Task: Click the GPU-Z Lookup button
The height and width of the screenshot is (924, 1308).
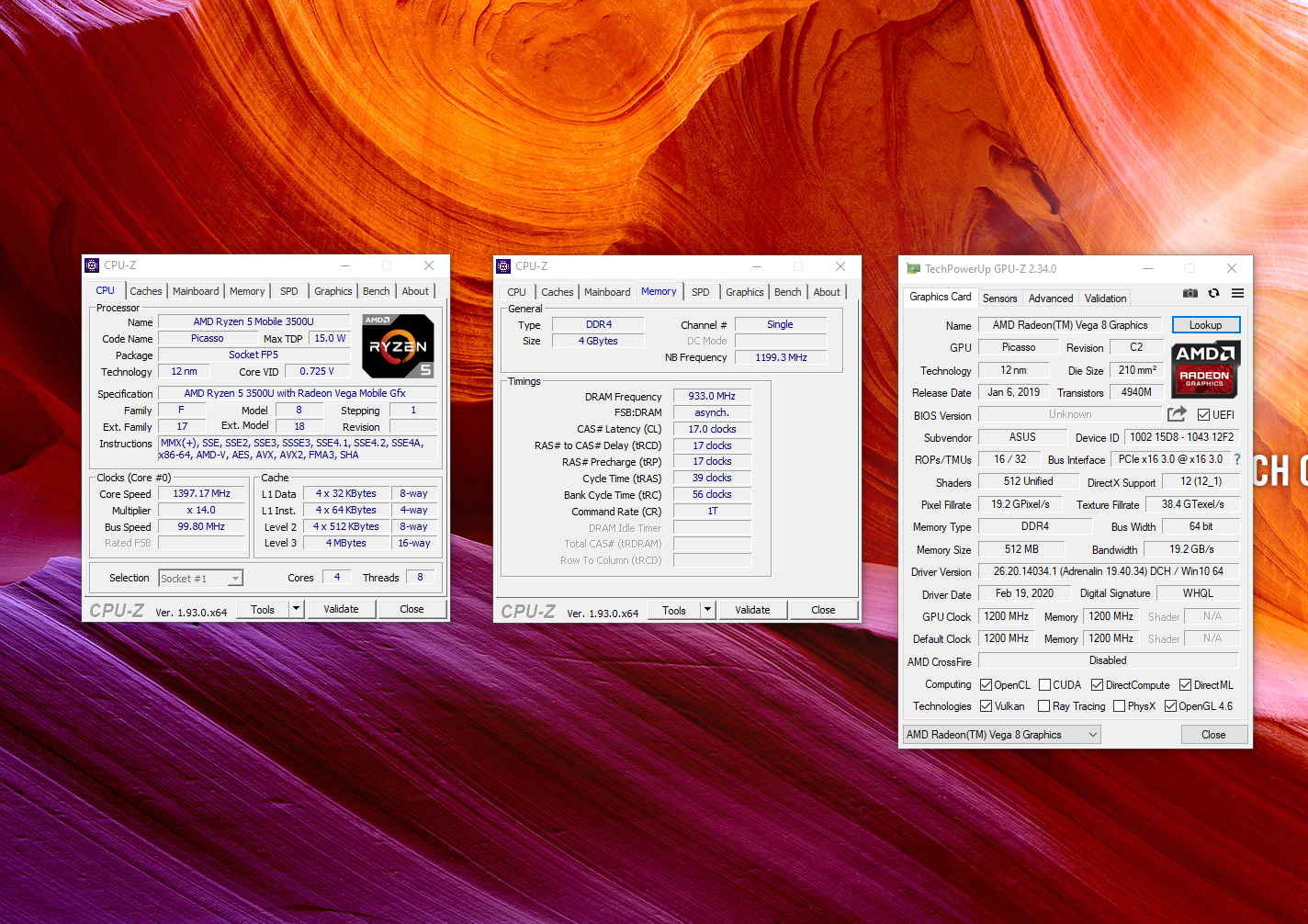Action: [x=1206, y=325]
